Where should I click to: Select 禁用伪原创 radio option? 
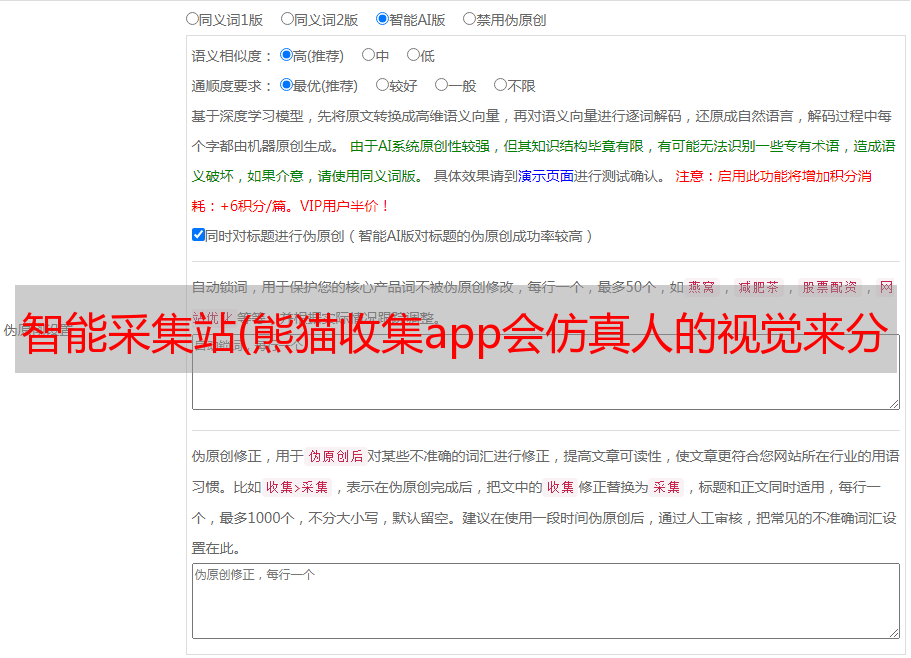[x=469, y=19]
